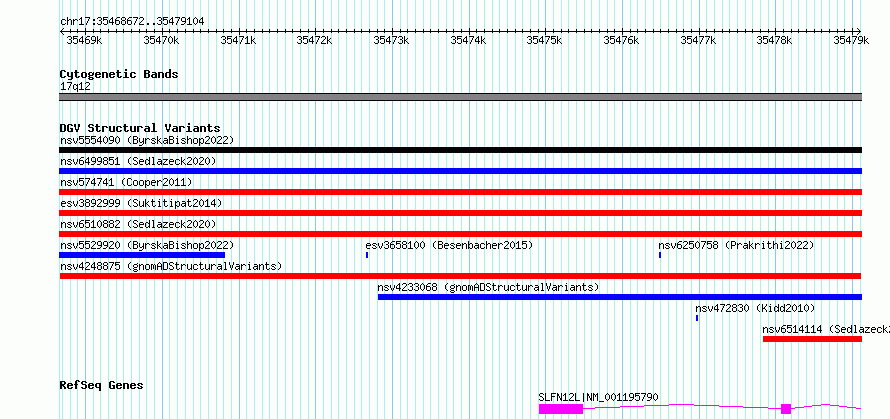Click the small second SLFN12L exon block
Viewport: 890px width, 419px height.
786,409
